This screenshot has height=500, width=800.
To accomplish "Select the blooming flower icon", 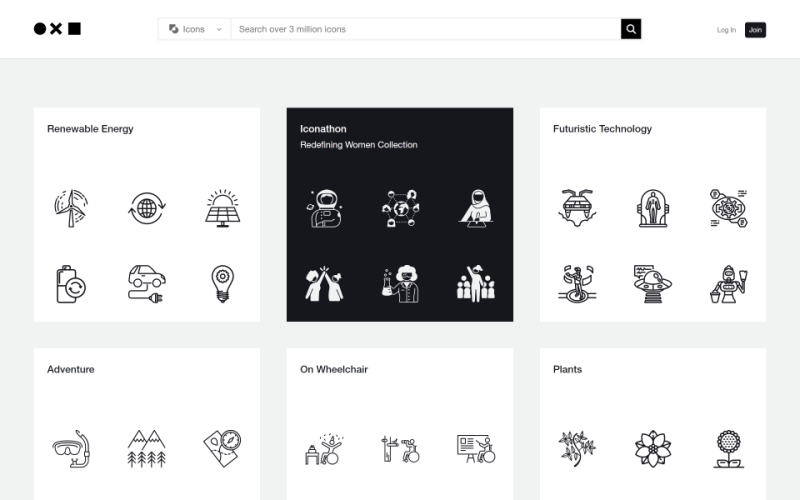I will coord(653,449).
